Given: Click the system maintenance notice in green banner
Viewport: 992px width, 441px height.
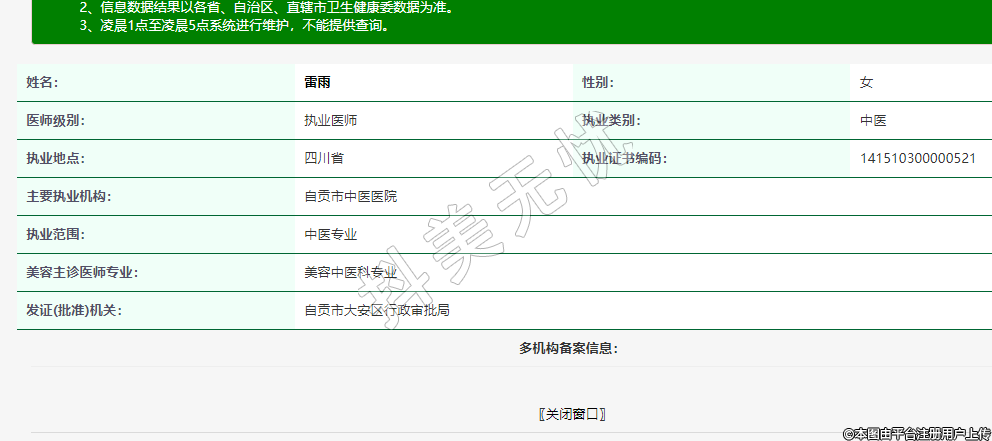Looking at the screenshot, I should point(234,25).
